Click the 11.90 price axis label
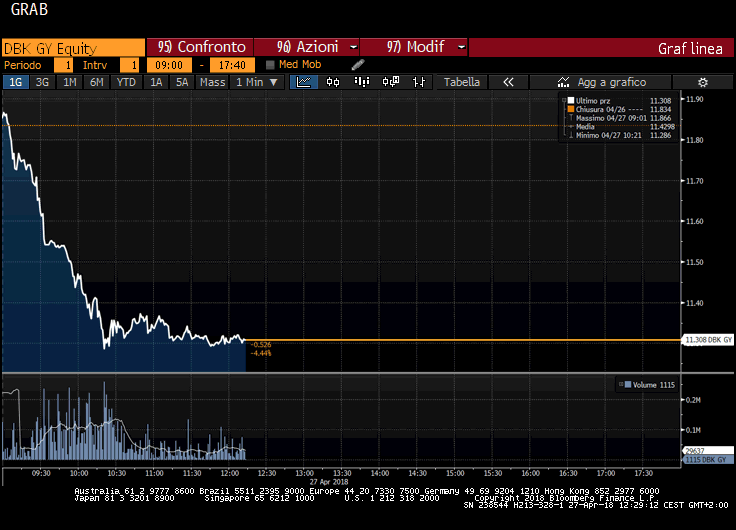 695,99
